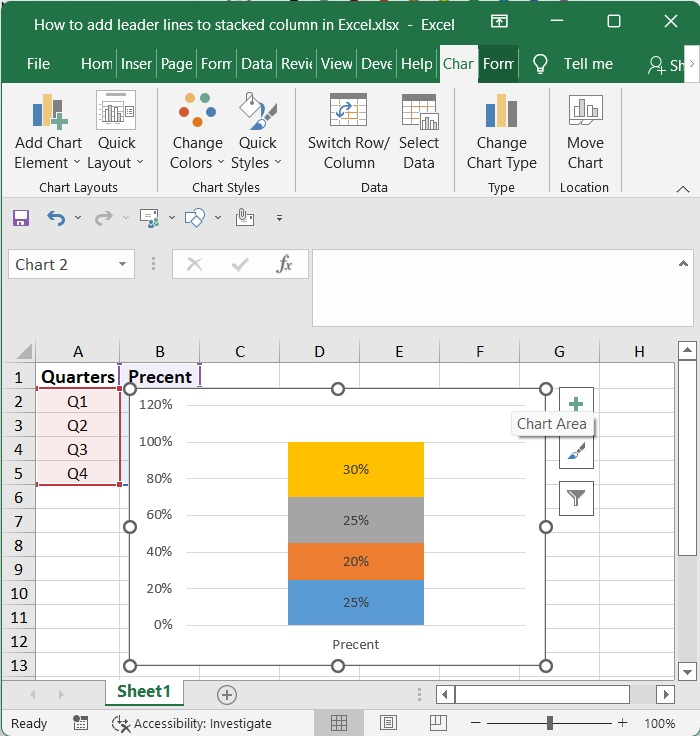Switch to Page Layout view
700x736 pixels.
point(388,723)
